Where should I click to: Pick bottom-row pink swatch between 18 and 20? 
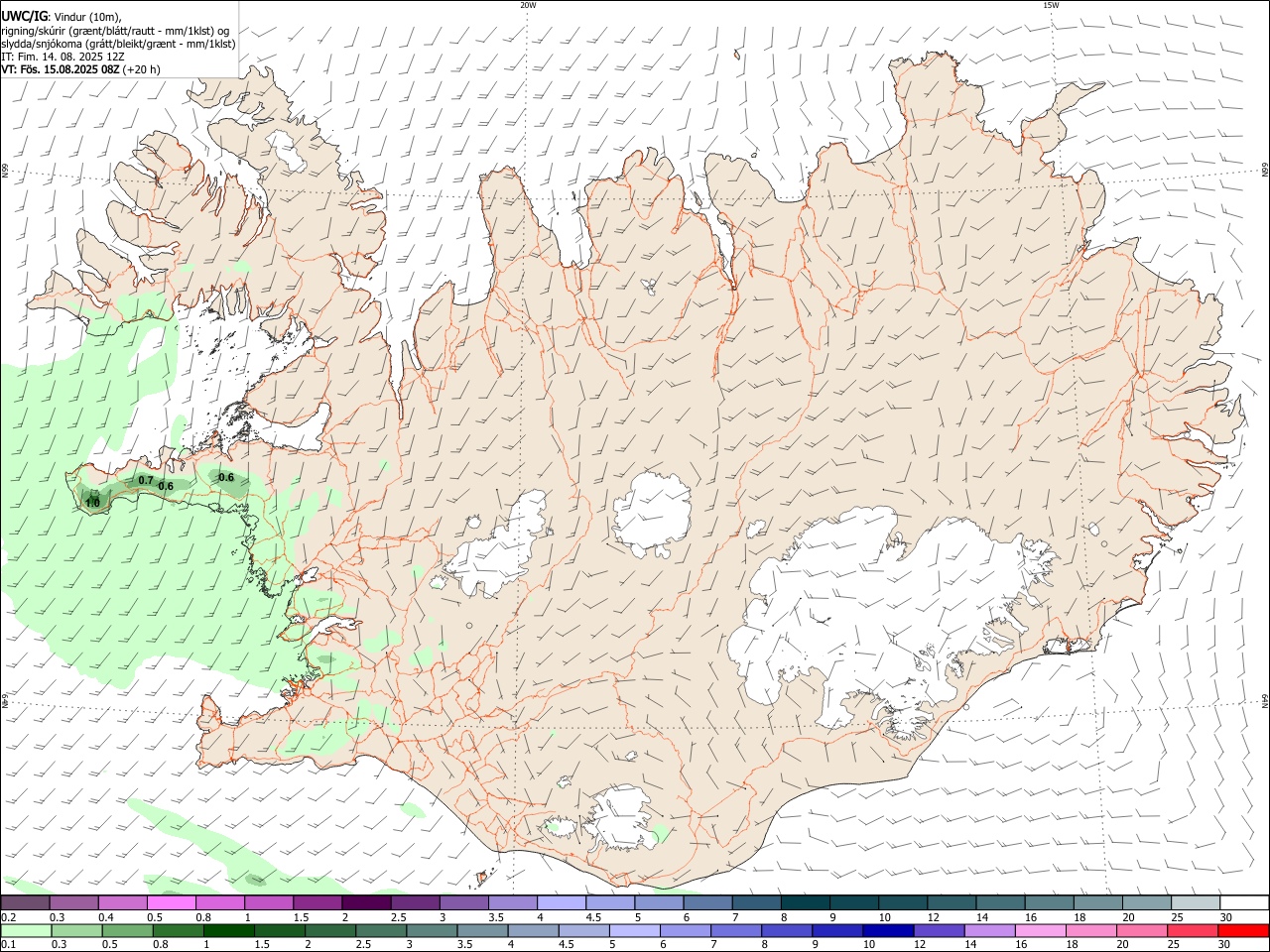click(x=1090, y=931)
